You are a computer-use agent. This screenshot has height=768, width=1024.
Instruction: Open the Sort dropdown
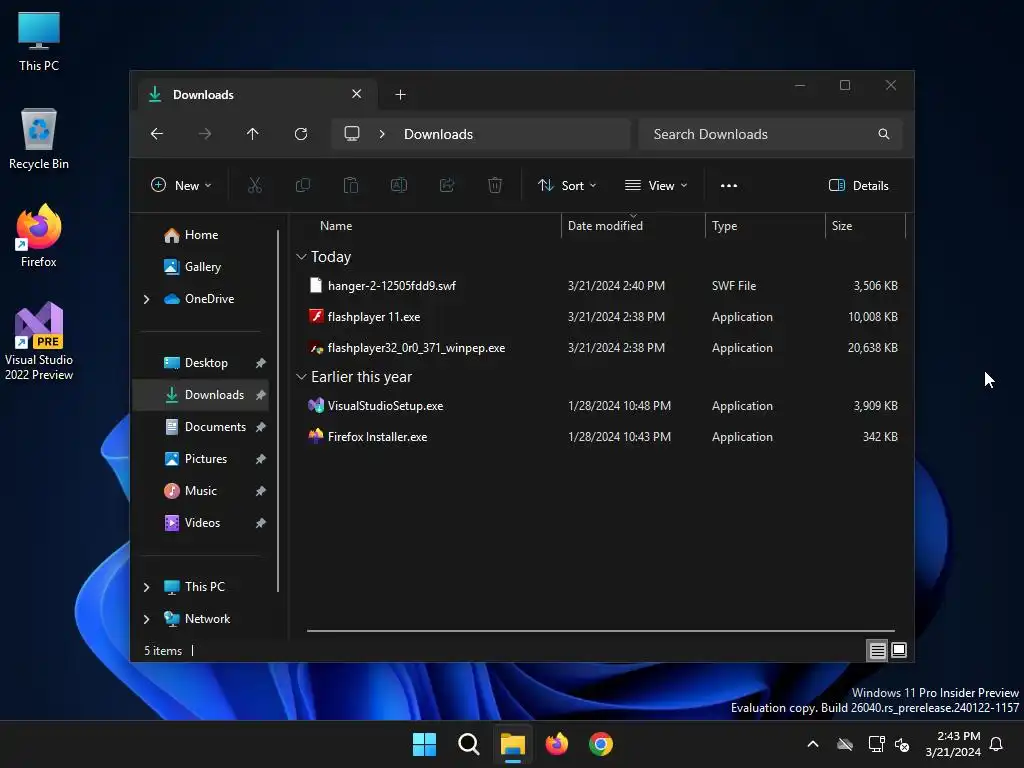567,185
